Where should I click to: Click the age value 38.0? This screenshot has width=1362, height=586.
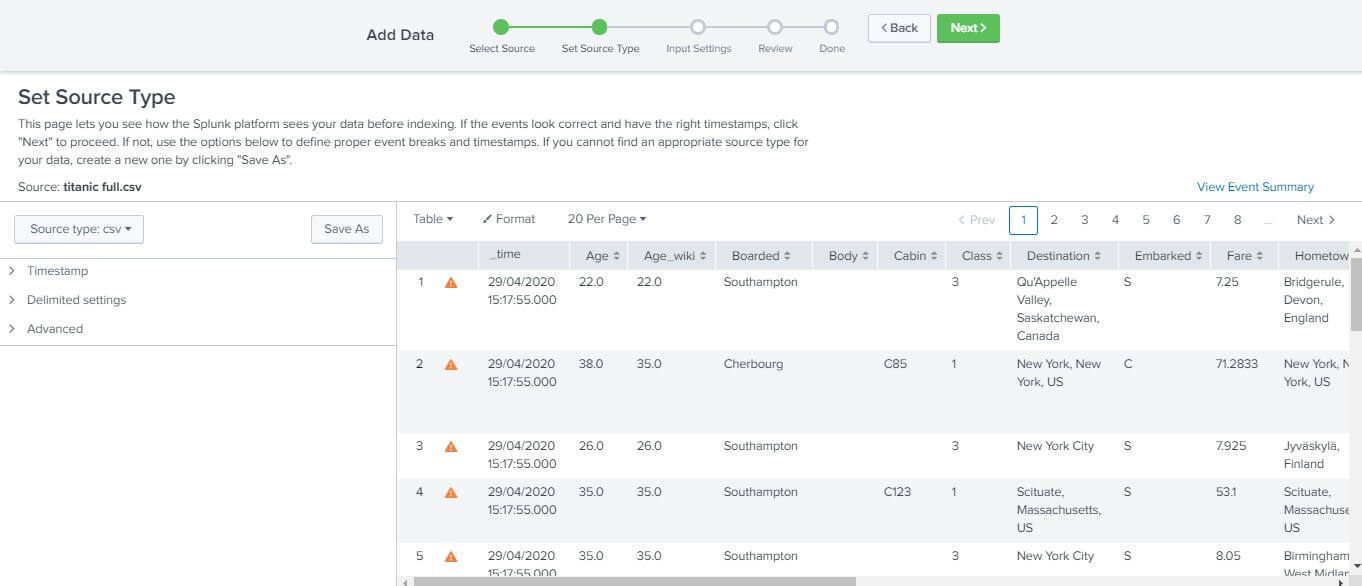pyautogui.click(x=591, y=364)
